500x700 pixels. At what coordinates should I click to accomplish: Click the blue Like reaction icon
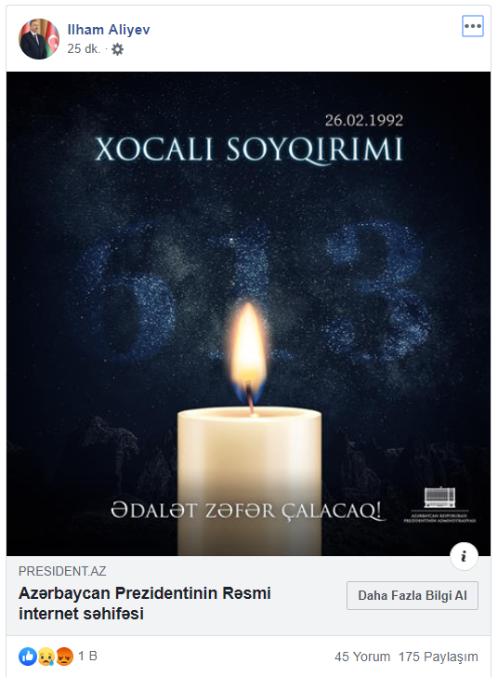pos(28,656)
